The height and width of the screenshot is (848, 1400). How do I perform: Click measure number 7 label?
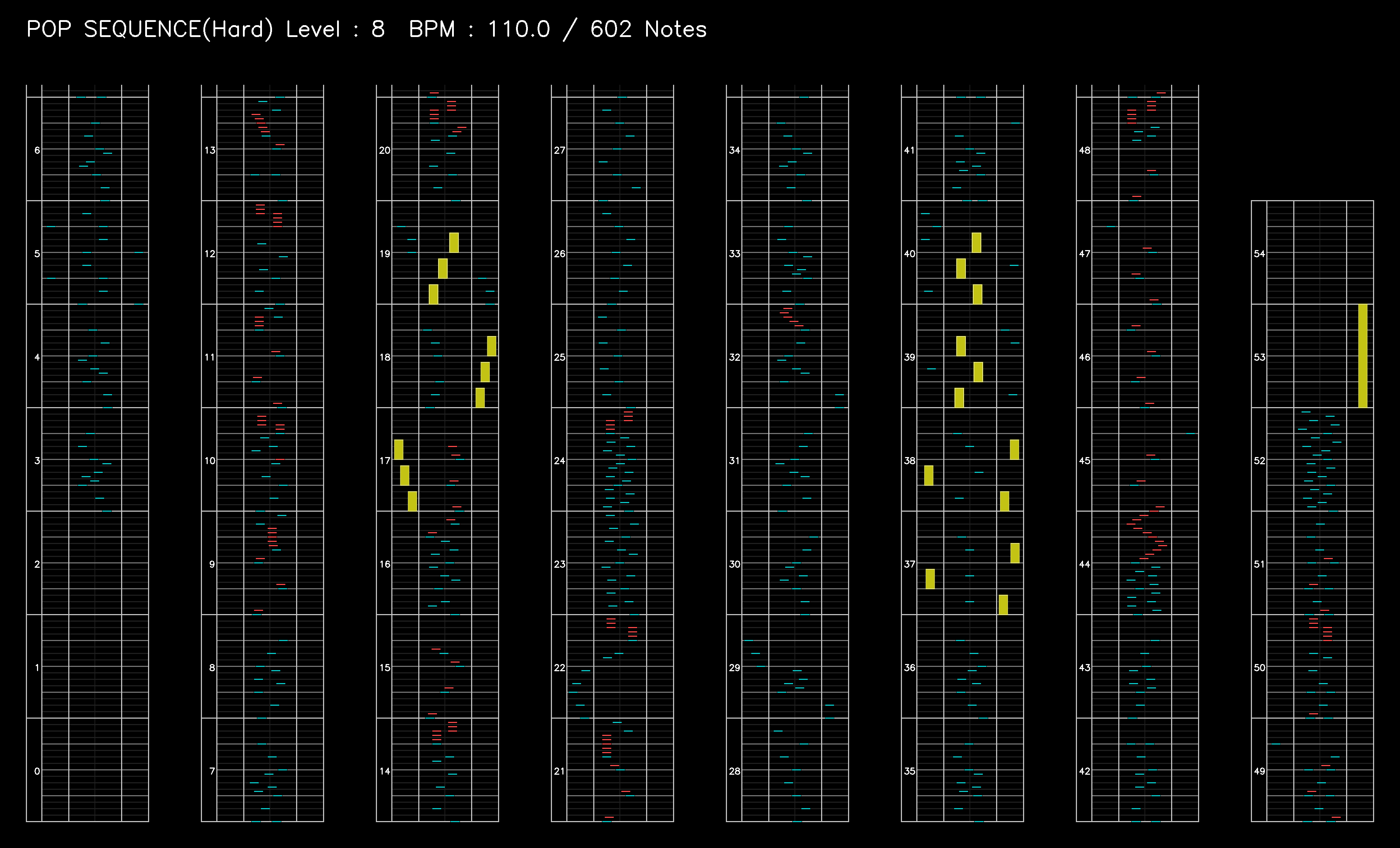click(x=212, y=771)
